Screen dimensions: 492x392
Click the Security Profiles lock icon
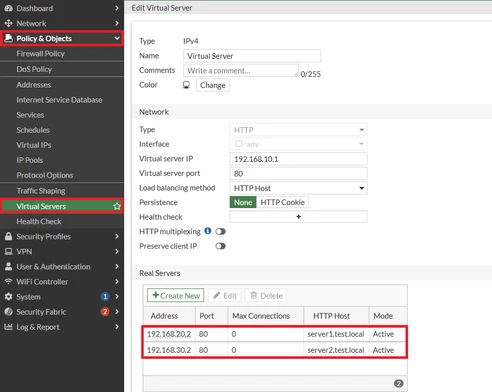tap(9, 236)
